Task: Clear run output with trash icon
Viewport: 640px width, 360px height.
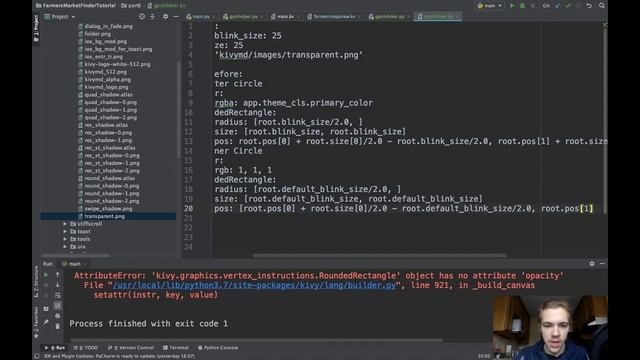Action: [58, 326]
